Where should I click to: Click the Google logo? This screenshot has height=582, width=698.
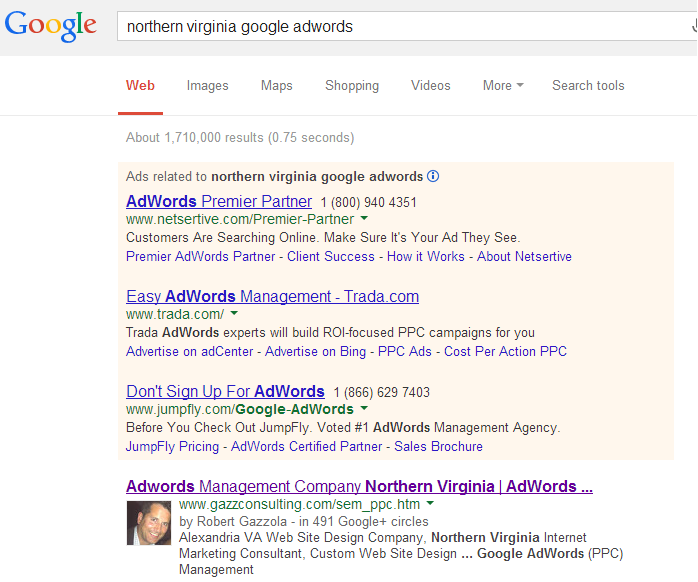pyautogui.click(x=50, y=26)
